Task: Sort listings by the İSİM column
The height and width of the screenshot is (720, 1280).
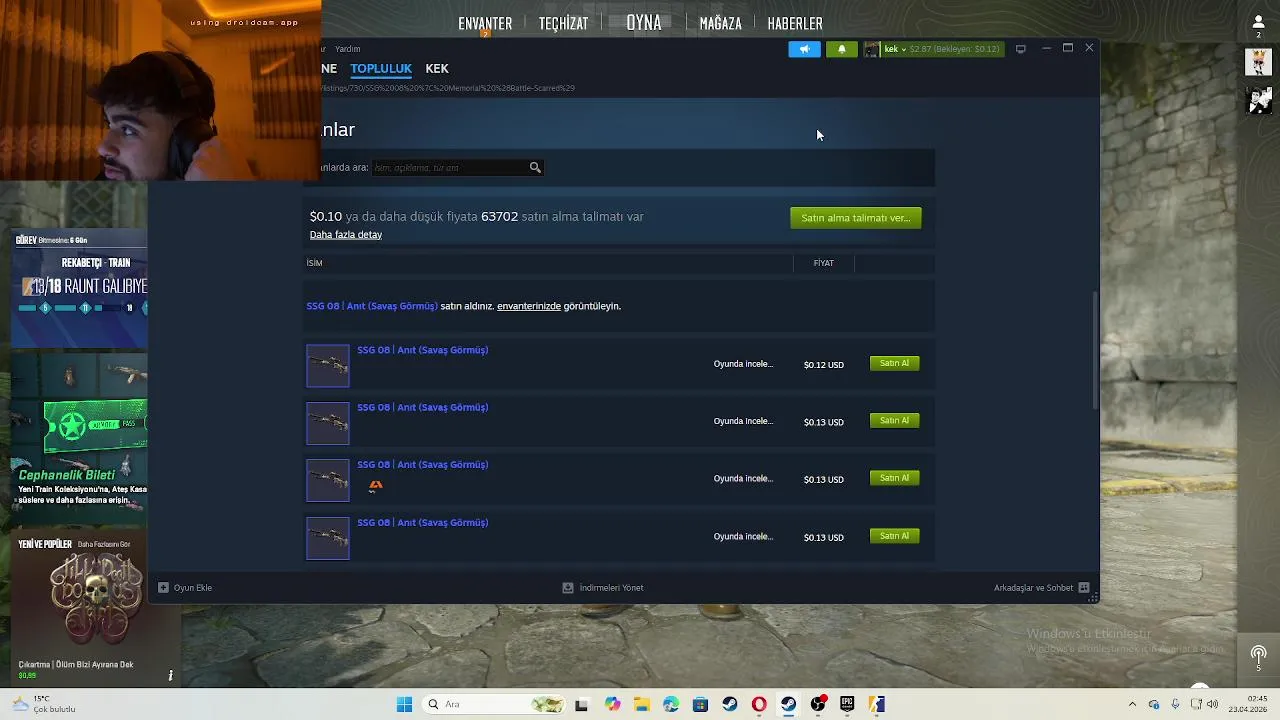Action: 314,263
